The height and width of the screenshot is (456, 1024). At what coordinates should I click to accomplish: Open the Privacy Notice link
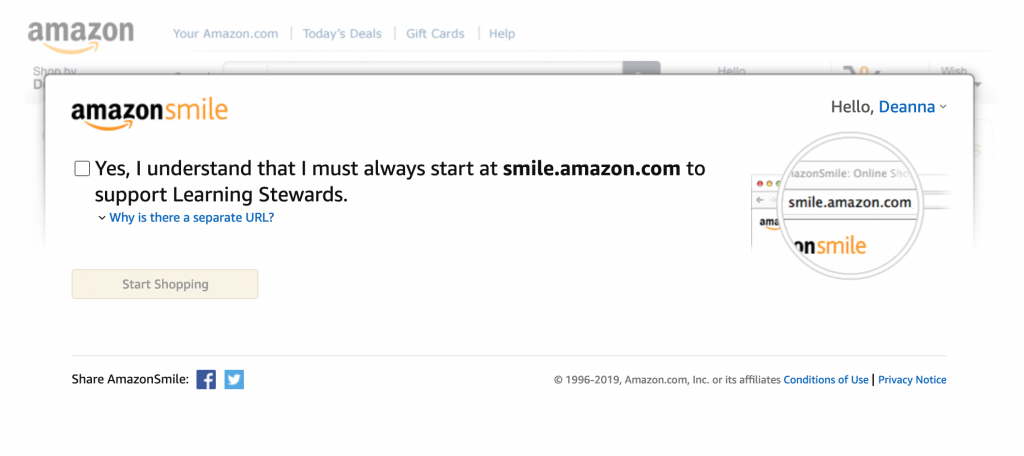912,380
